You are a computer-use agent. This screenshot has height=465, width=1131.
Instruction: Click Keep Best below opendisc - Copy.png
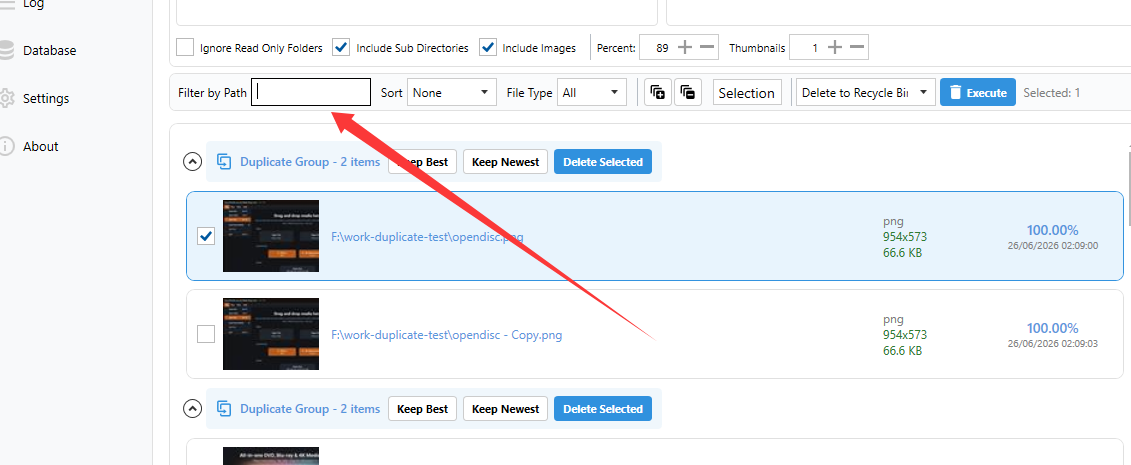[x=423, y=409]
